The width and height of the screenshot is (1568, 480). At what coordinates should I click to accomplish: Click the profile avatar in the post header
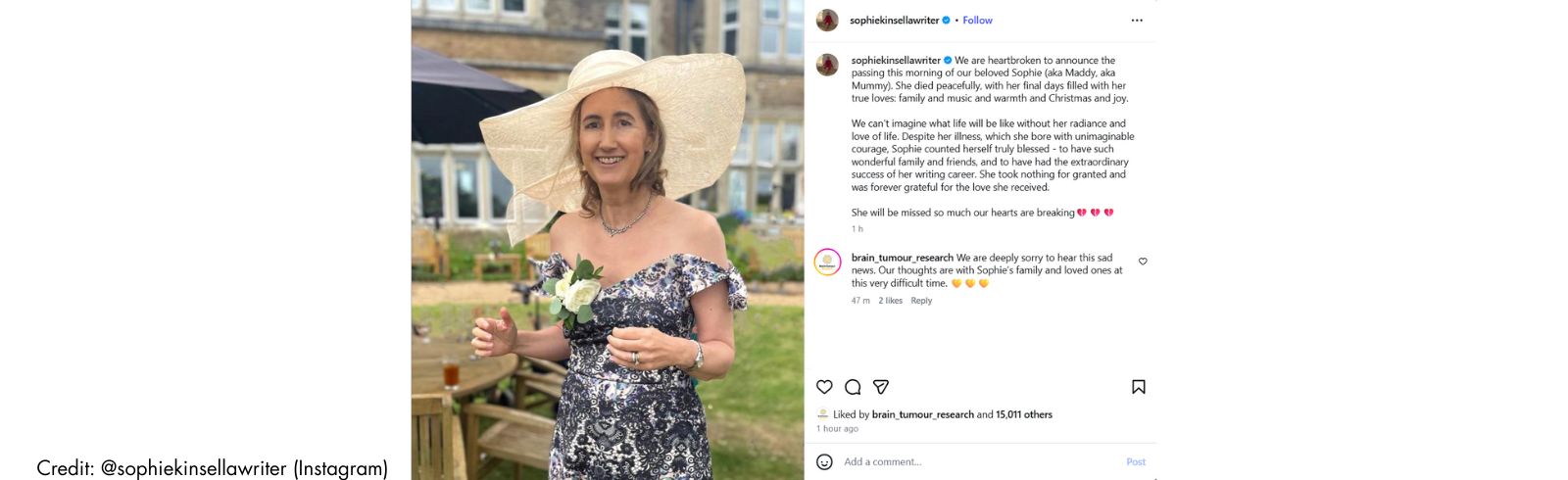click(x=827, y=21)
